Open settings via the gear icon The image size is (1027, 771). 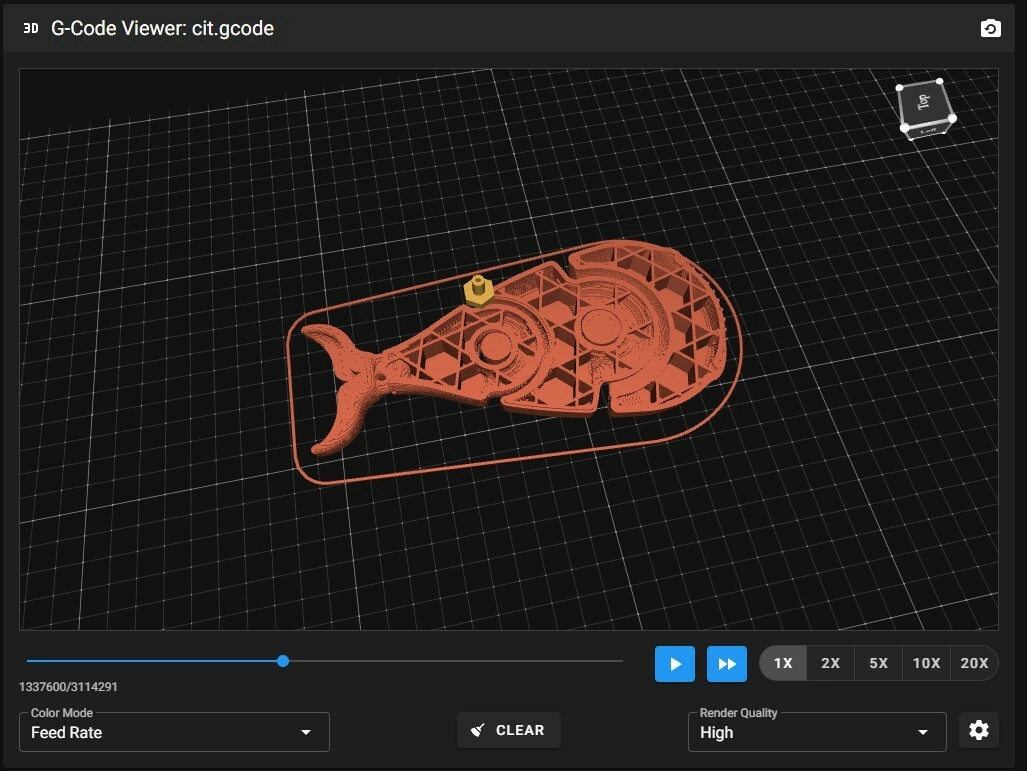[978, 730]
